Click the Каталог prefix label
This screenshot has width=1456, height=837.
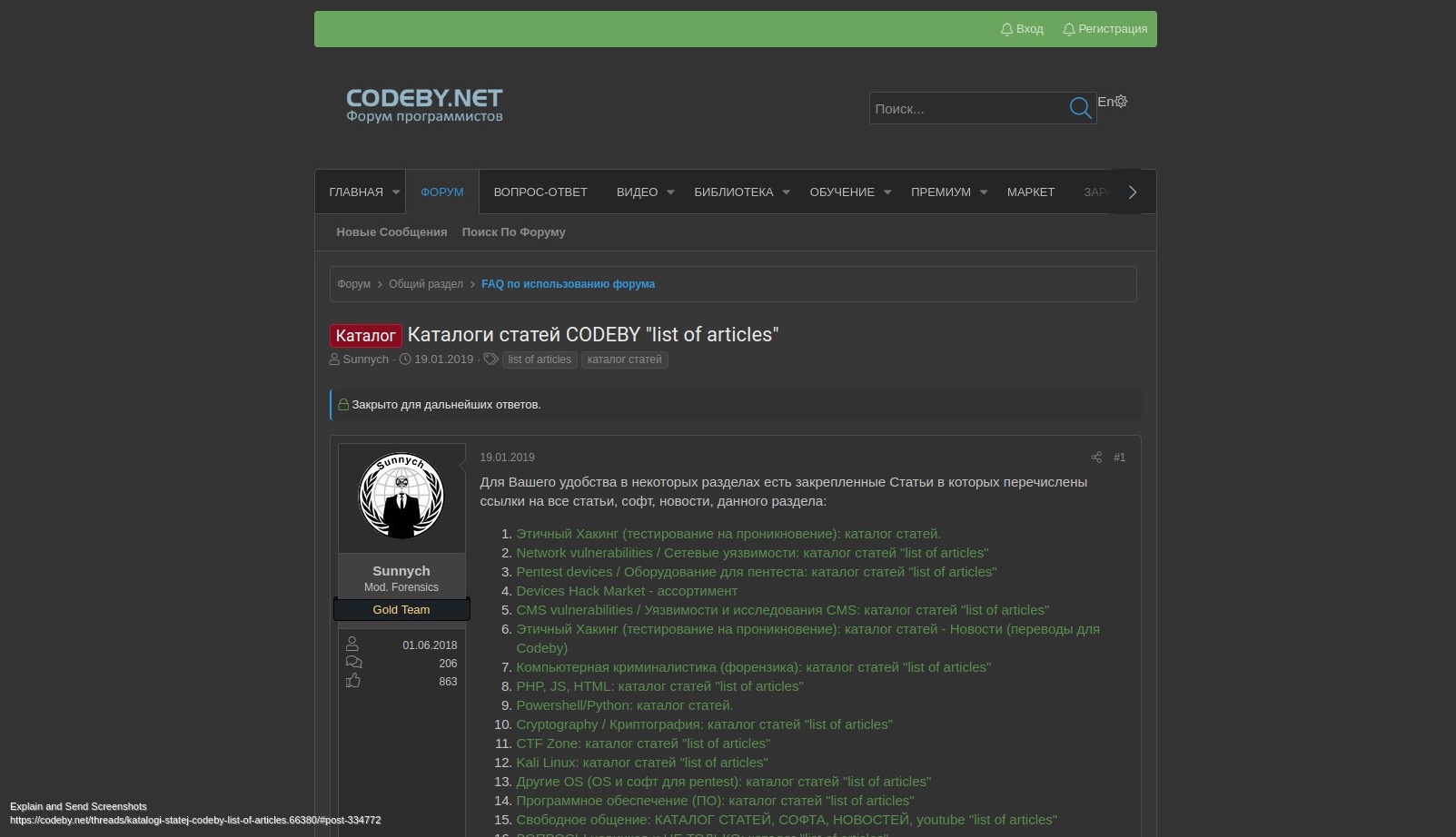tap(366, 336)
